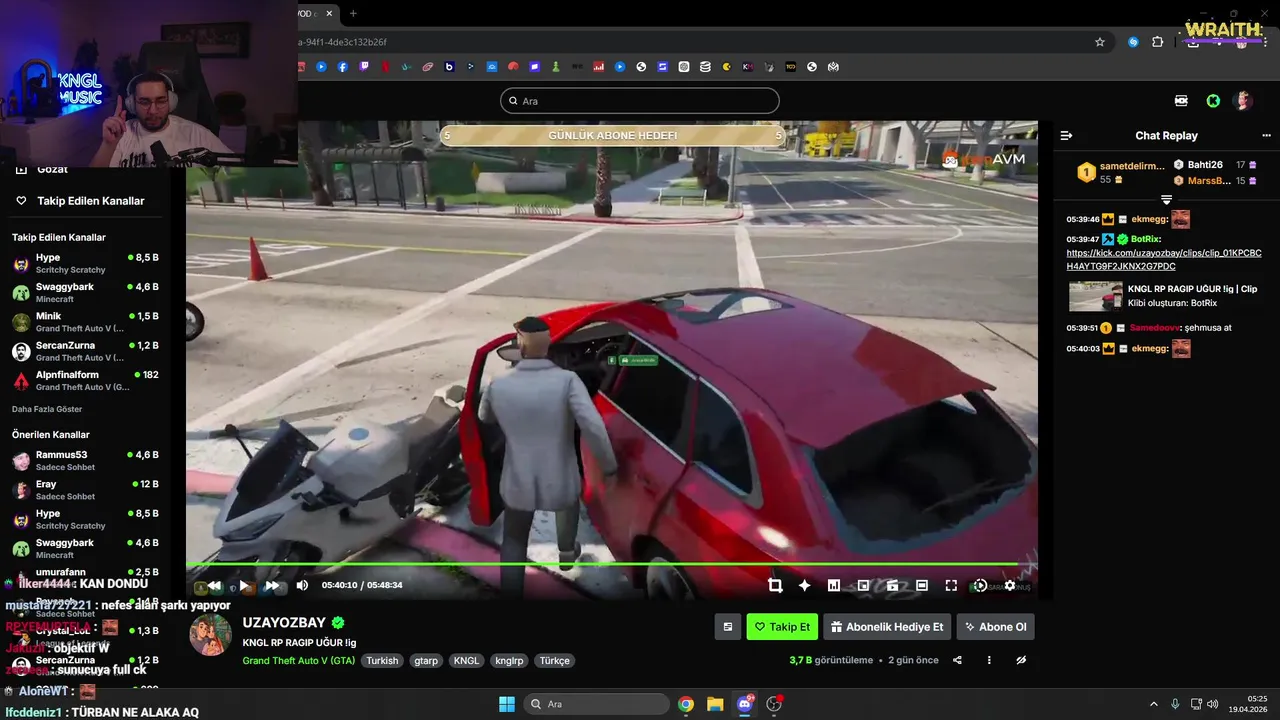1280x720 pixels.
Task: Open File Explorer from the taskbar
Action: [x=715, y=704]
